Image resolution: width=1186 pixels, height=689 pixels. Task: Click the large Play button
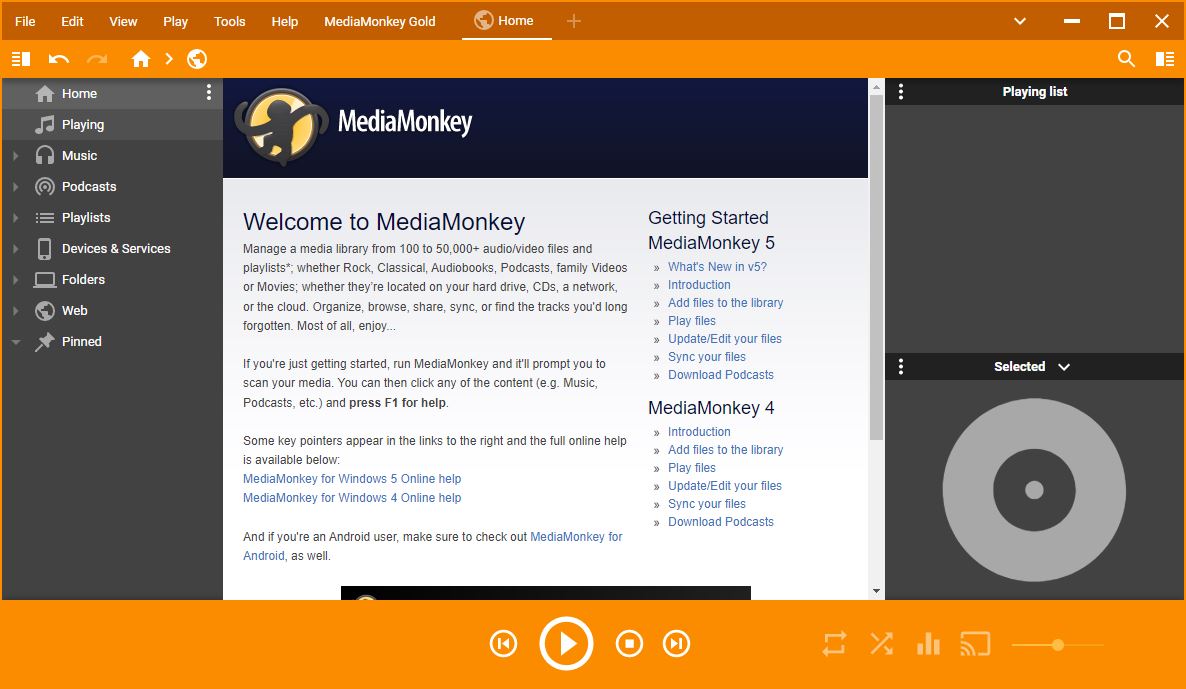pos(566,644)
